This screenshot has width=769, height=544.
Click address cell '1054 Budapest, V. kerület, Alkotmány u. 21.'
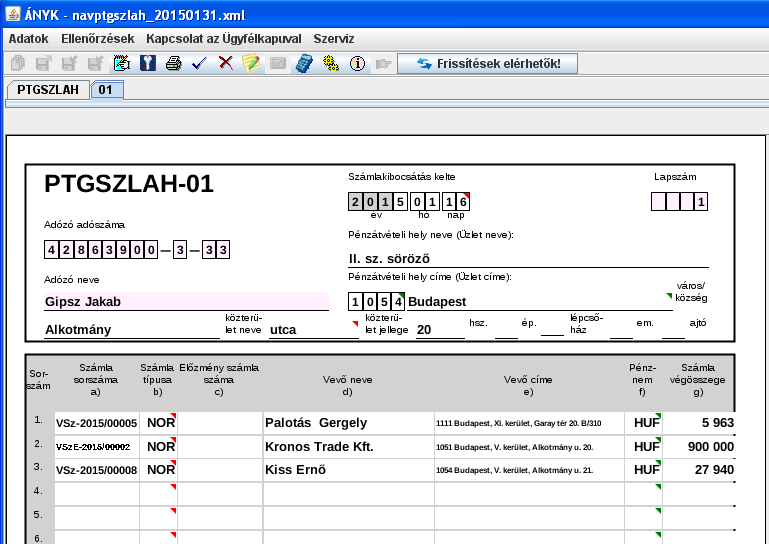529,470
